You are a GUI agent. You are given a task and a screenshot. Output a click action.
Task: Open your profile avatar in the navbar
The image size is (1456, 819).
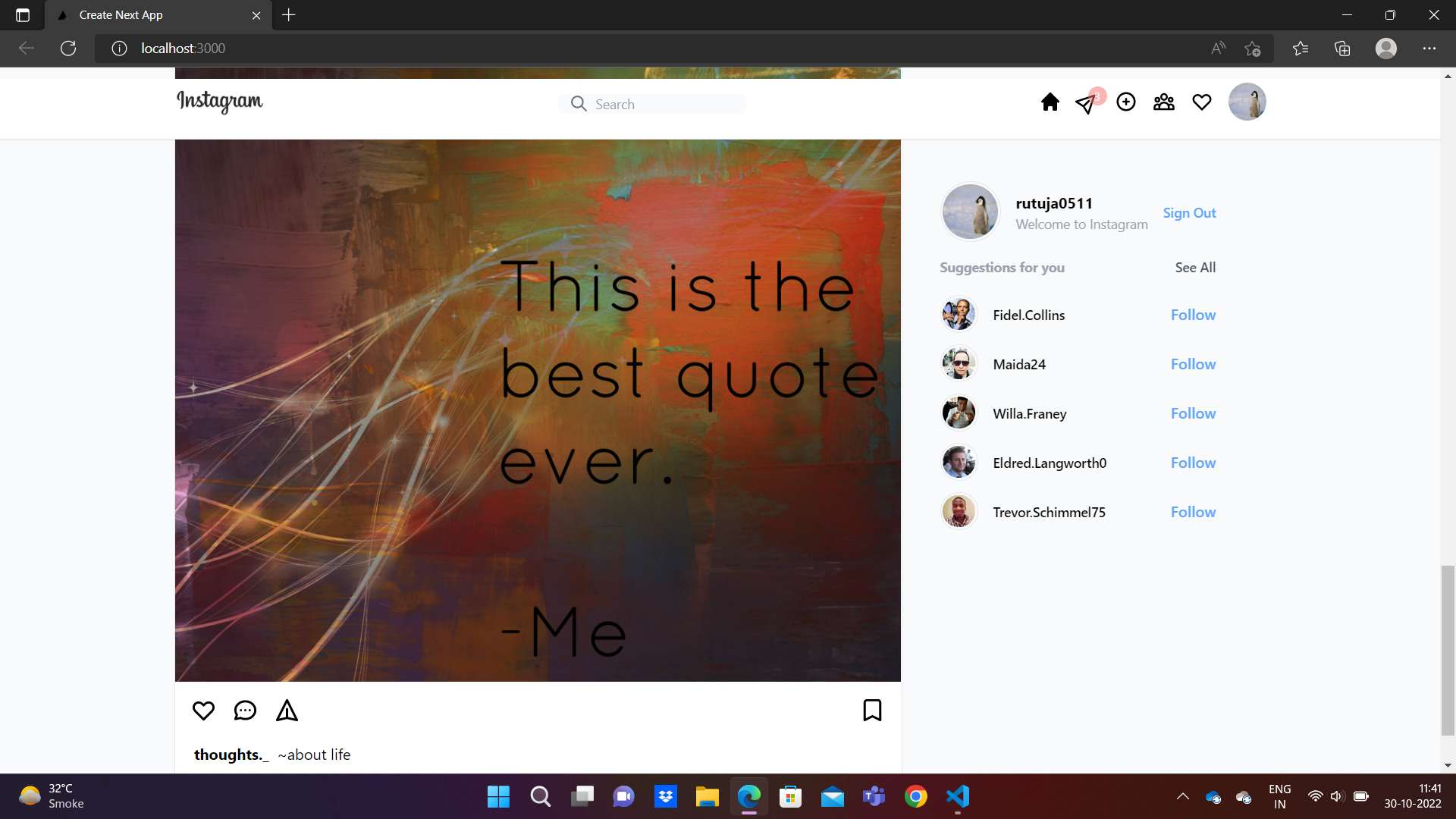click(1247, 102)
